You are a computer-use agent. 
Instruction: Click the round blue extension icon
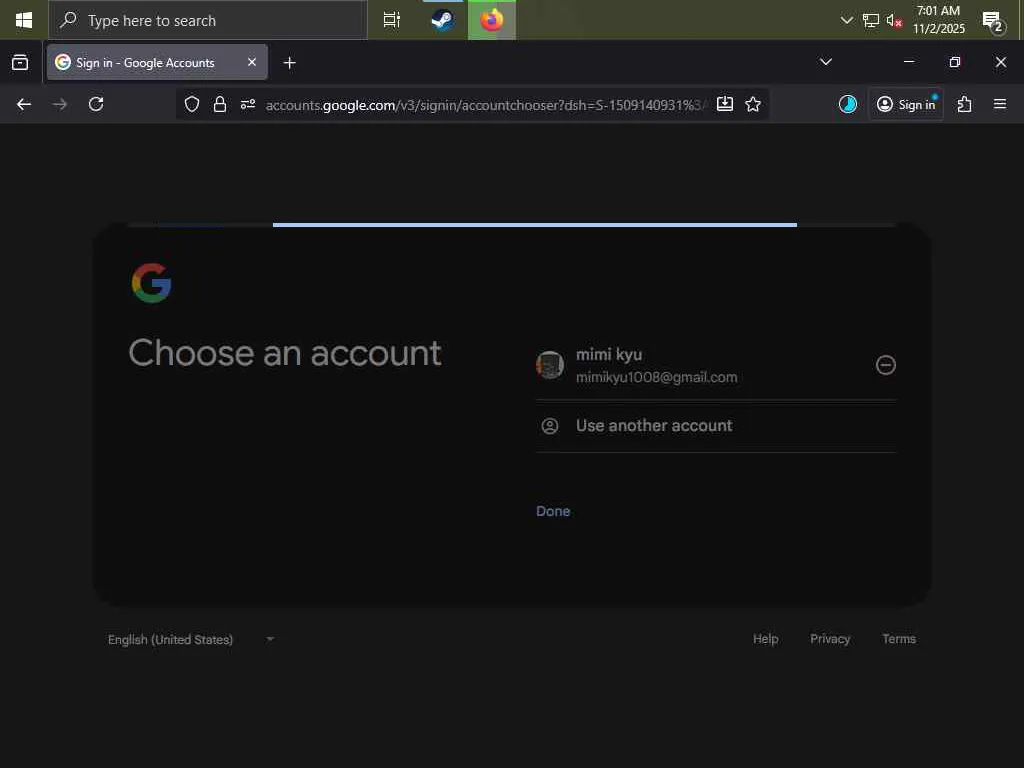[848, 104]
